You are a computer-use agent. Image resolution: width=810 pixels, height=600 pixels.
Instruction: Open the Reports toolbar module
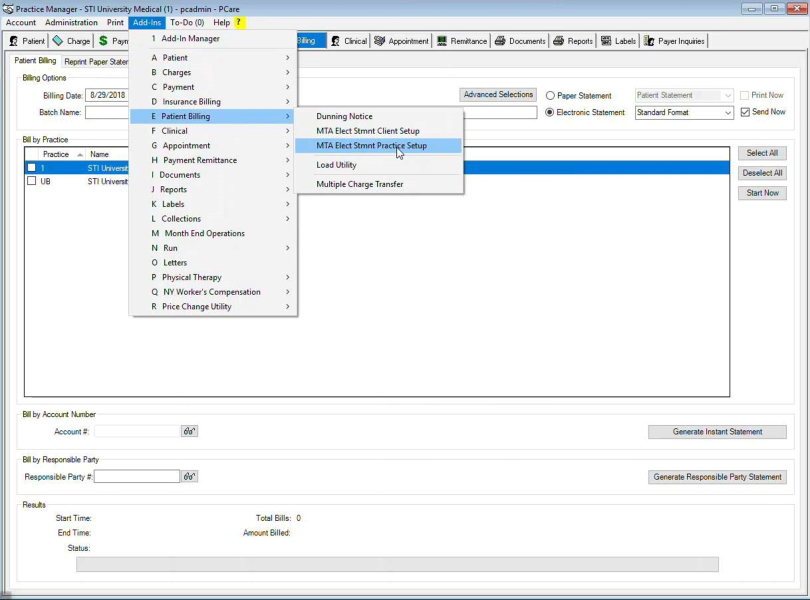[573, 41]
